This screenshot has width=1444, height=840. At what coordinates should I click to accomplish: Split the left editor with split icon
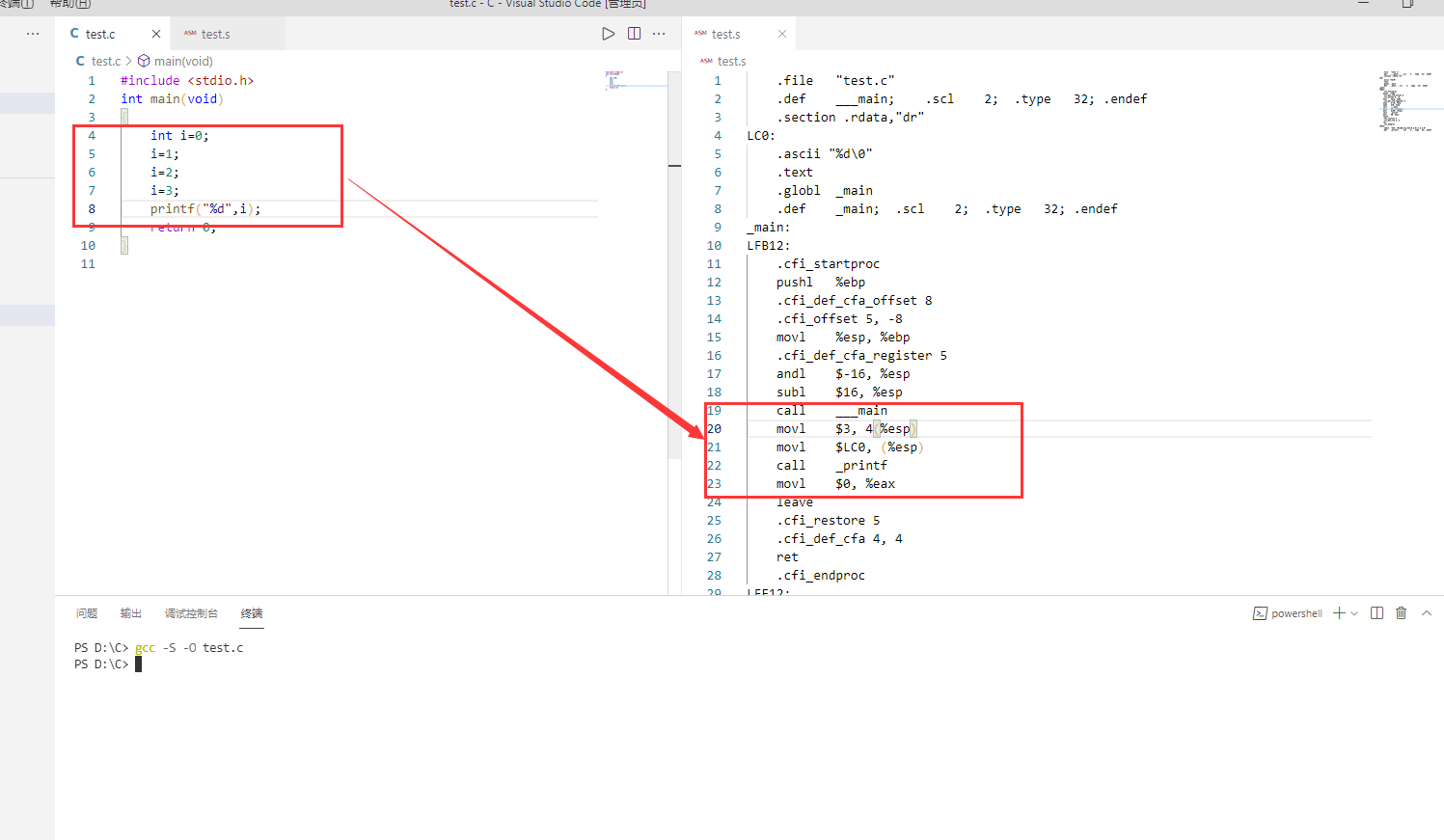click(x=634, y=34)
